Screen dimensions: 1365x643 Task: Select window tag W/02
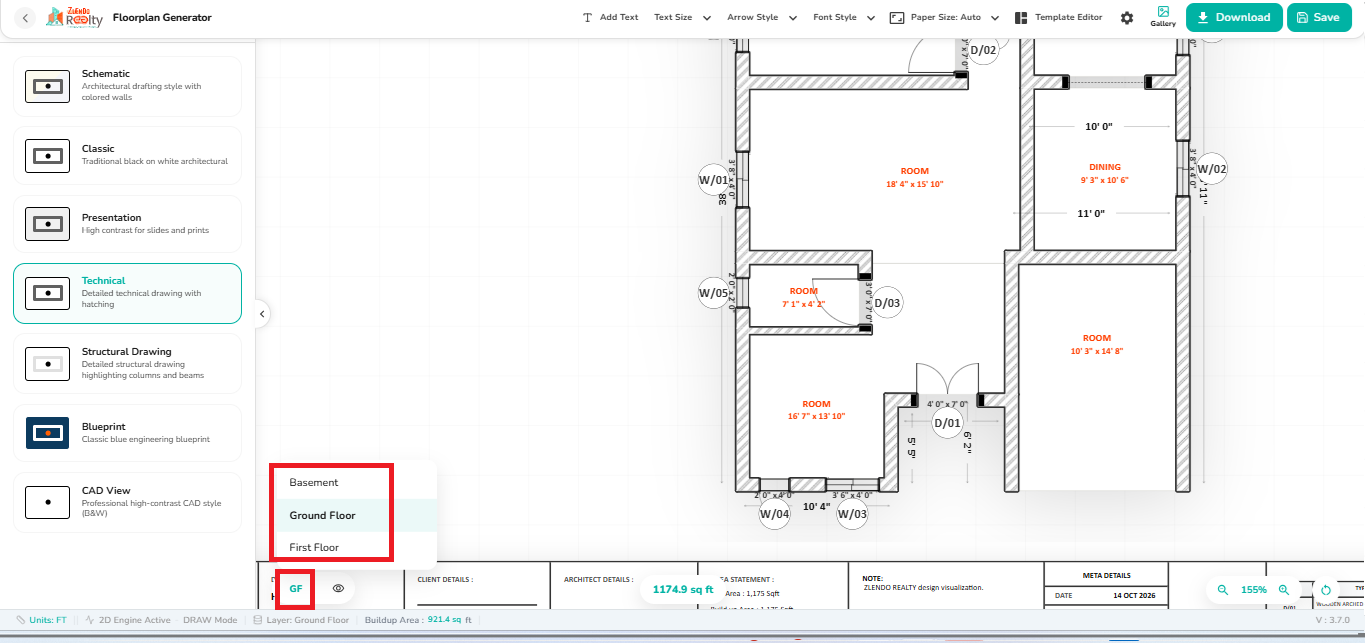[1212, 169]
